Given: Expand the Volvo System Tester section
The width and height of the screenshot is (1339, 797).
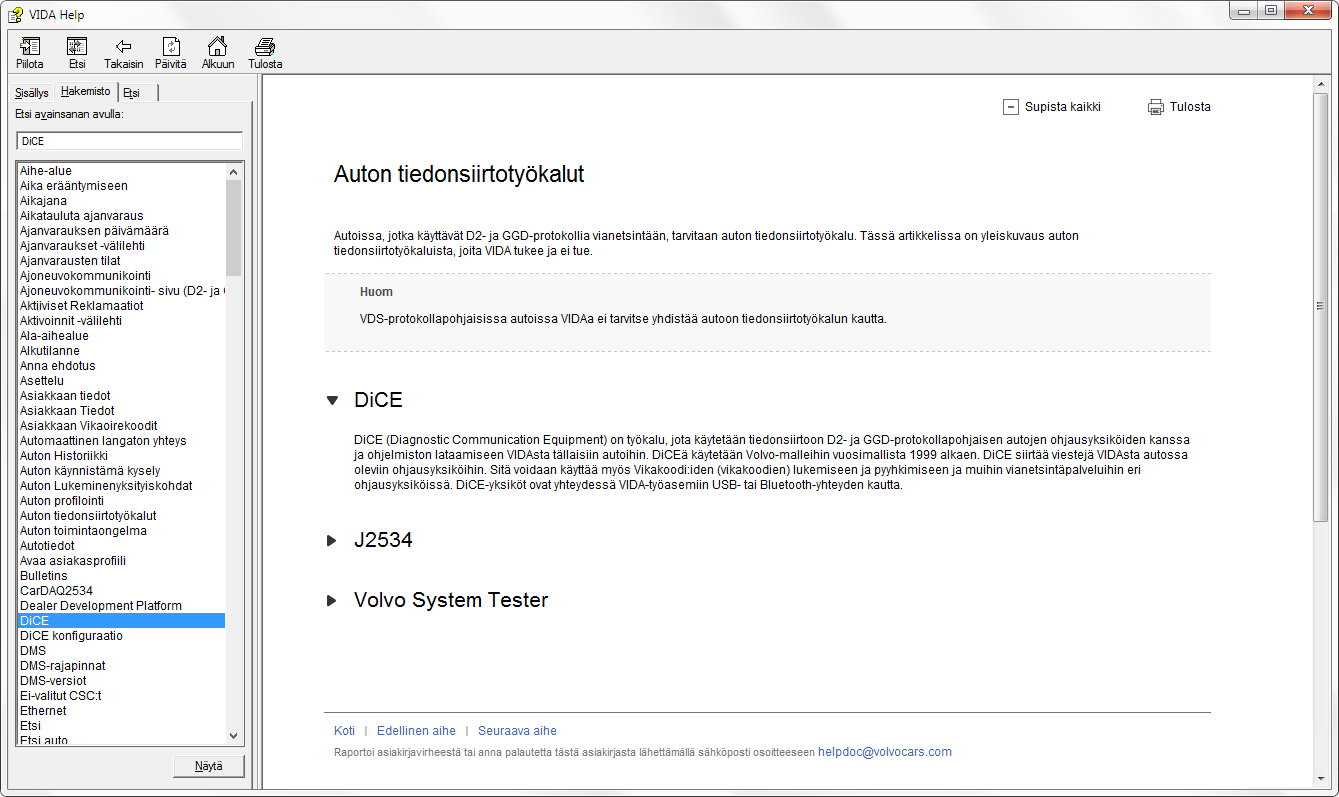Looking at the screenshot, I should [332, 601].
